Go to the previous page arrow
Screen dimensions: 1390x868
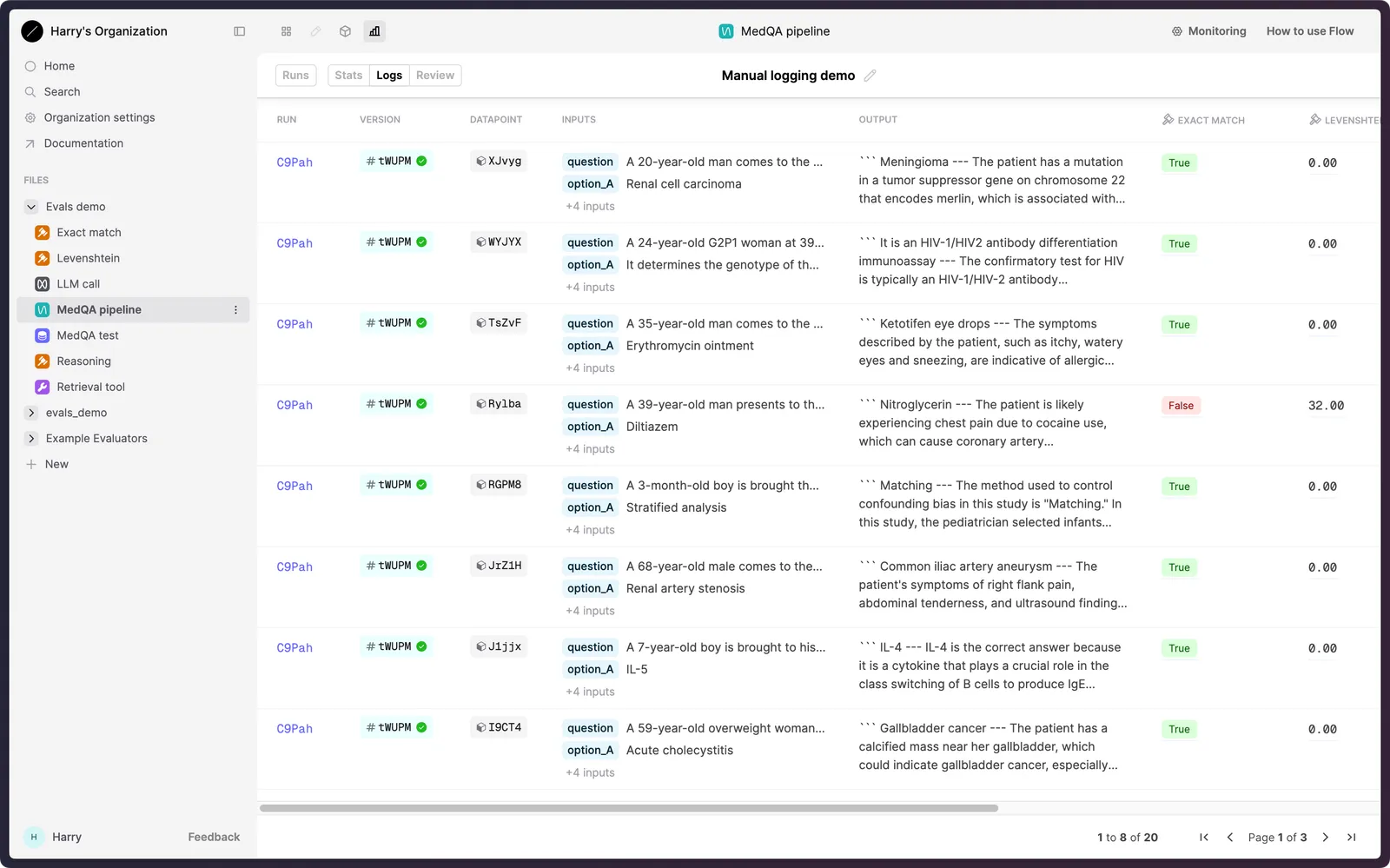click(x=1230, y=838)
